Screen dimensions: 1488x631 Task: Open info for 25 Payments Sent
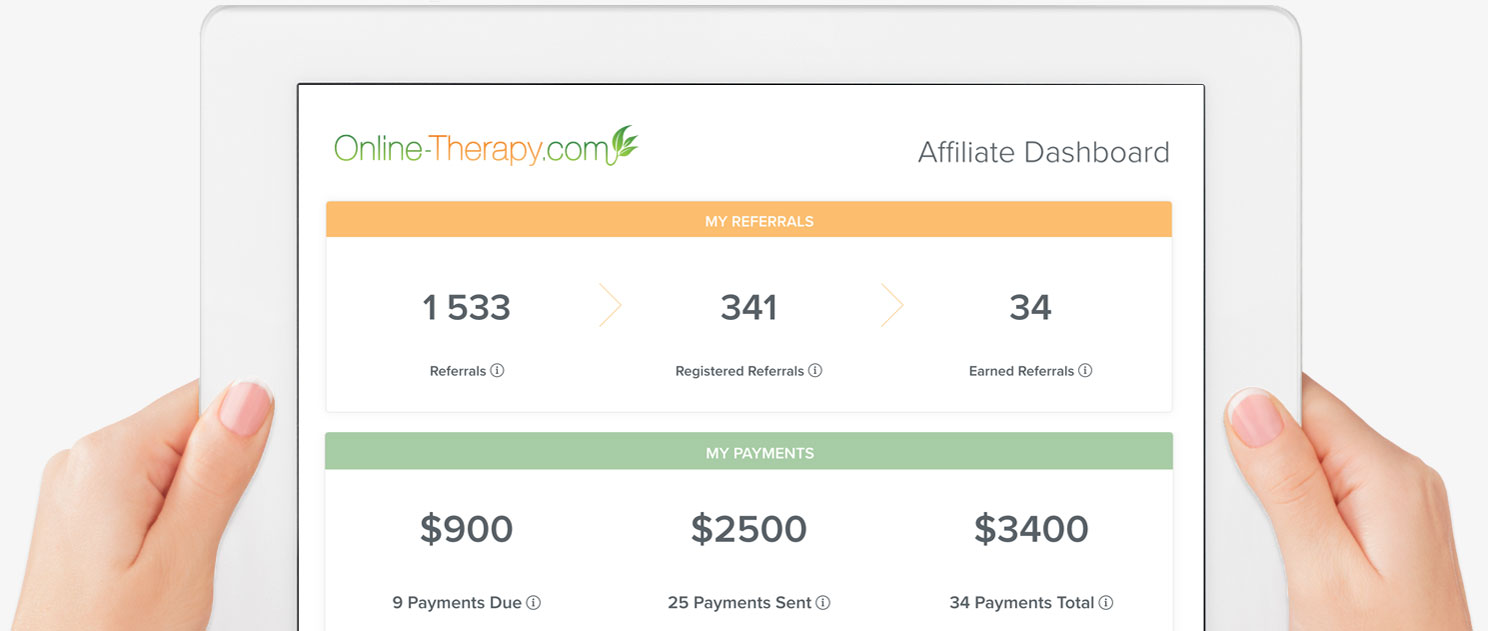tap(823, 602)
